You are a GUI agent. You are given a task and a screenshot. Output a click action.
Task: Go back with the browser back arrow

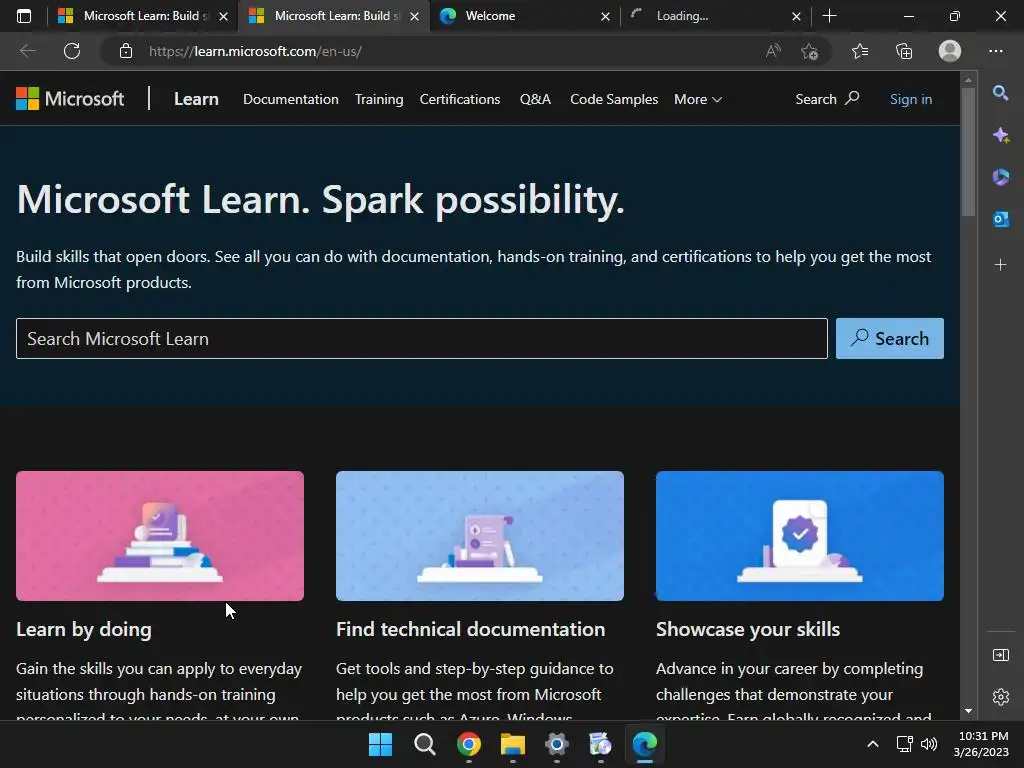point(27,51)
